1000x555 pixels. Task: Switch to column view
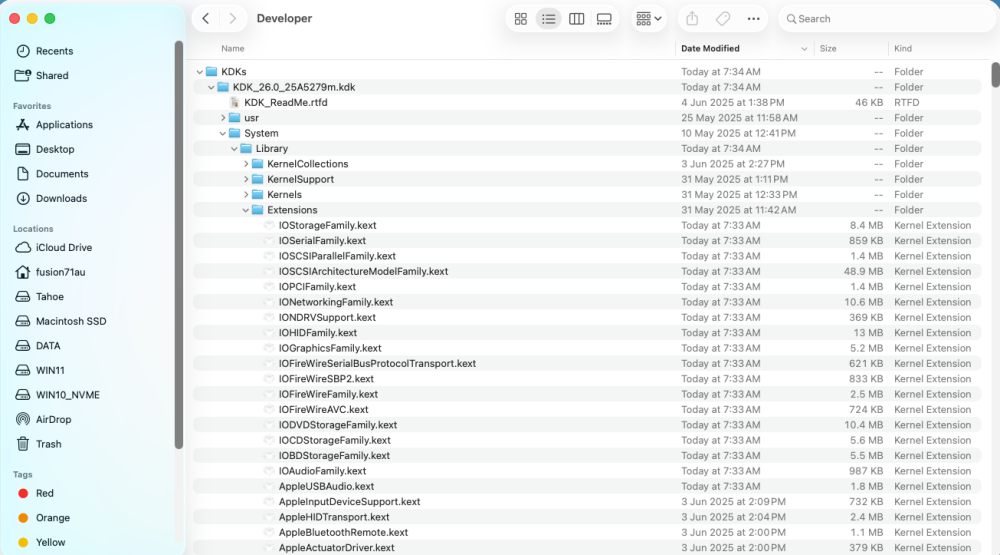point(577,18)
